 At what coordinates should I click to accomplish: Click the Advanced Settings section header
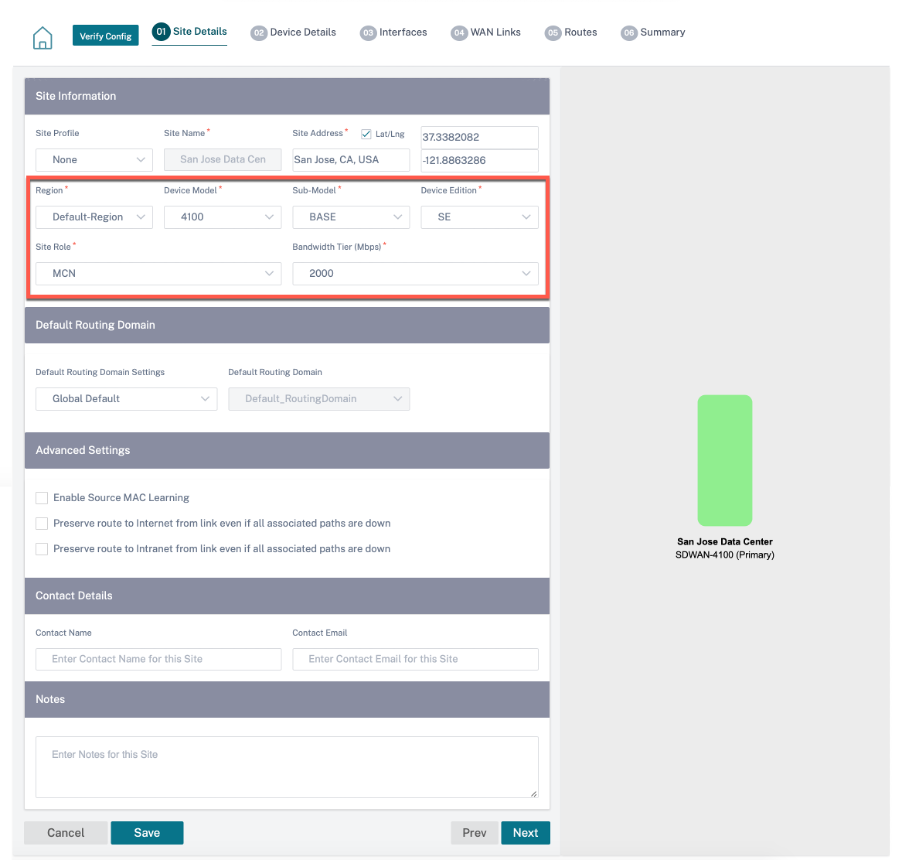coord(287,450)
